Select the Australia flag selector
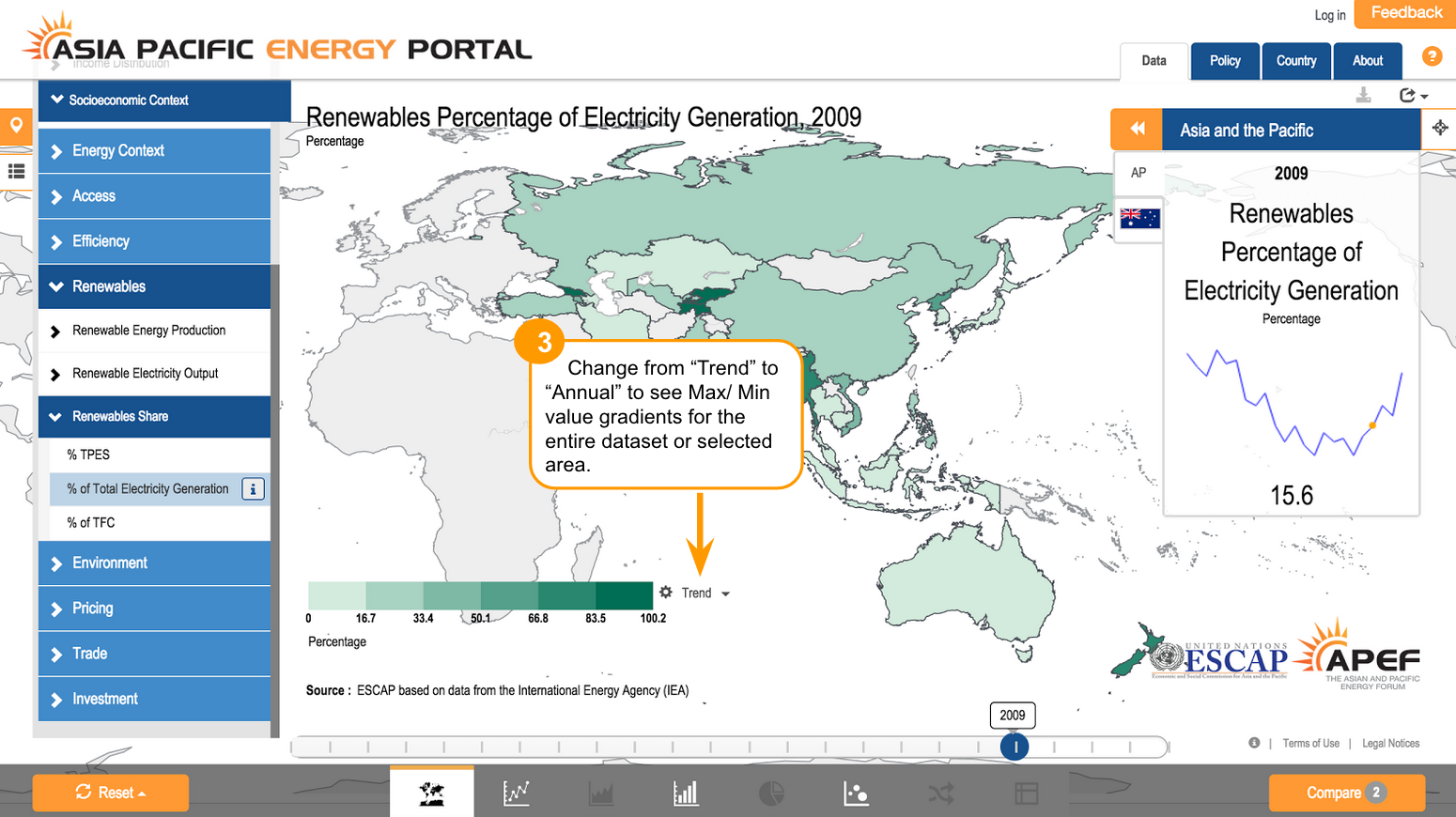 pyautogui.click(x=1139, y=219)
